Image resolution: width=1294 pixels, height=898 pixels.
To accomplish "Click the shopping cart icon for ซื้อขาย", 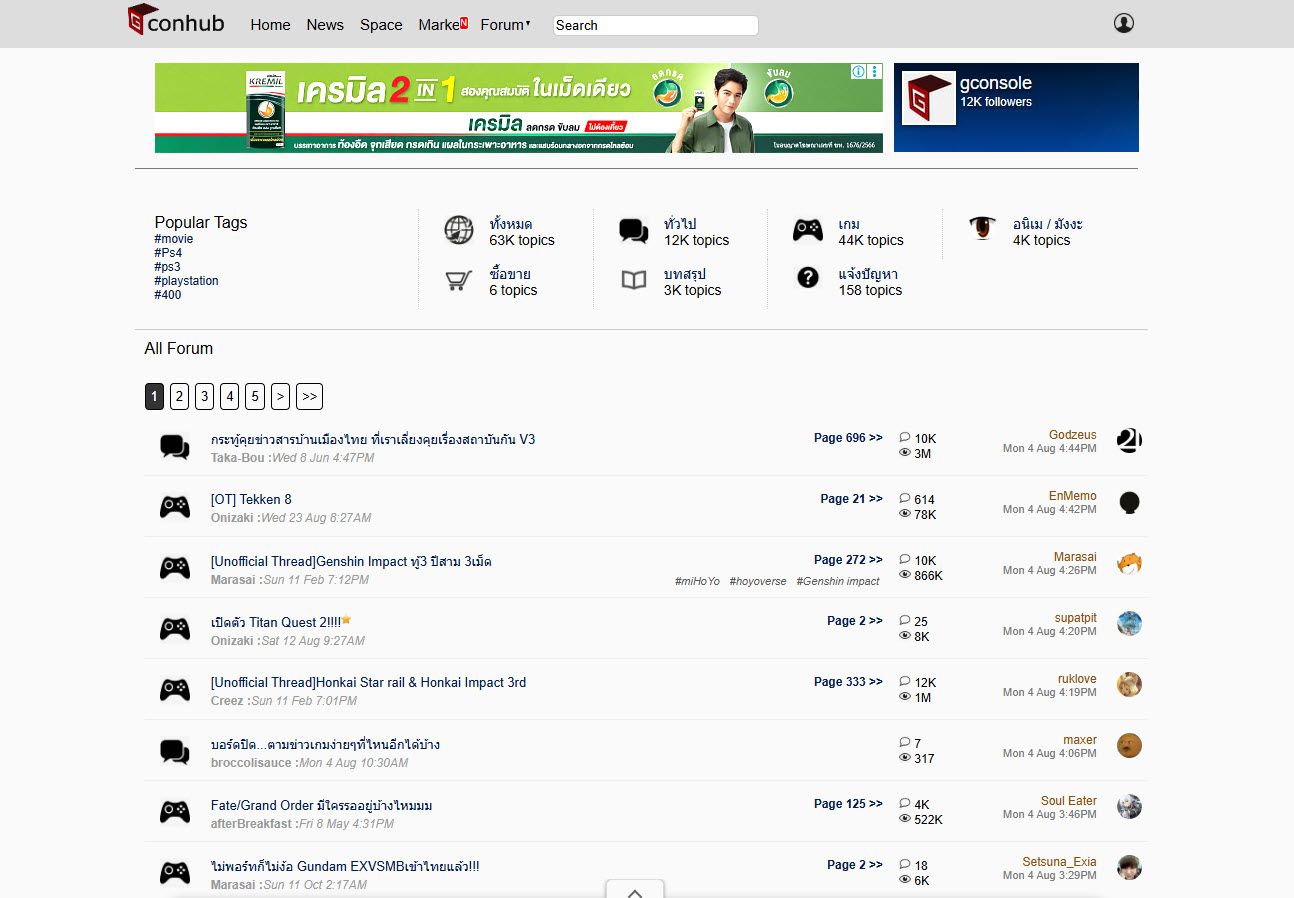I will point(459,280).
